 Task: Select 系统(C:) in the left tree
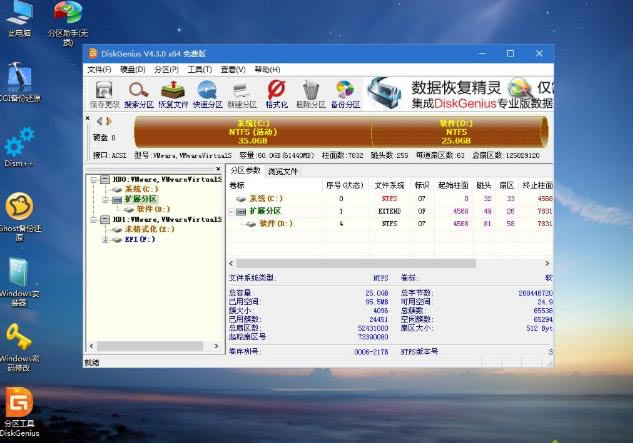pyautogui.click(x=141, y=189)
